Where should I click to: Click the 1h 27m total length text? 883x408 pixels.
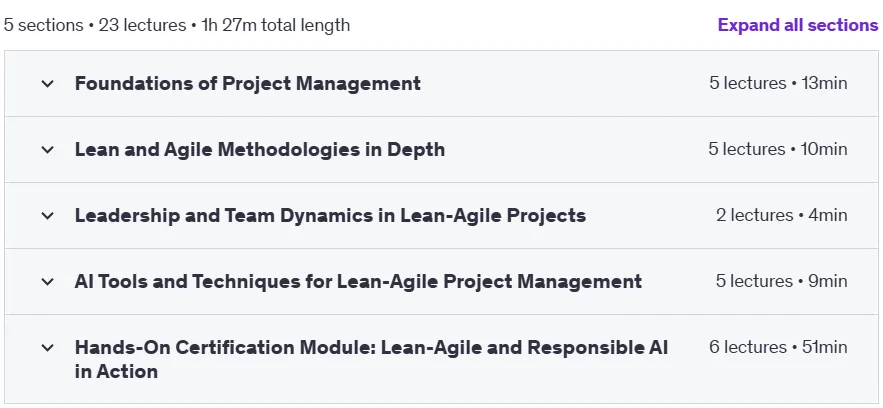(275, 25)
